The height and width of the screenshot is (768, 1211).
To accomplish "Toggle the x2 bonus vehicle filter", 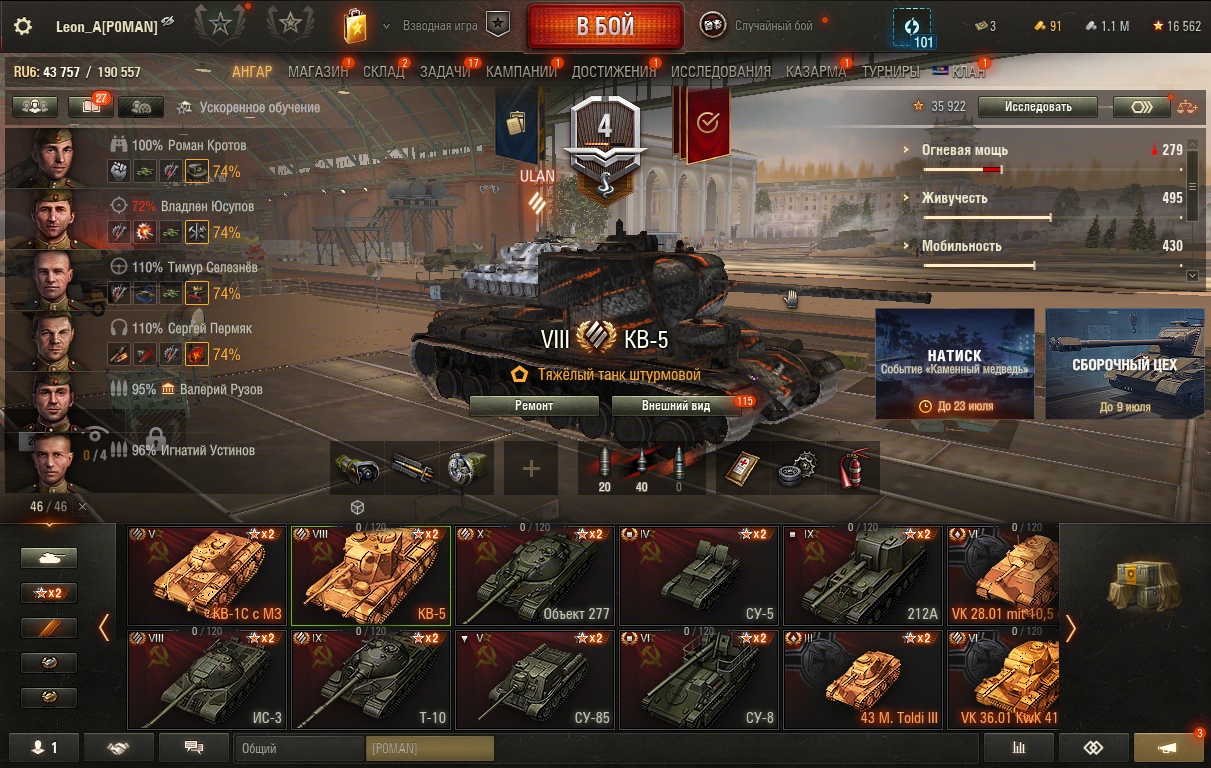I will (x=49, y=593).
